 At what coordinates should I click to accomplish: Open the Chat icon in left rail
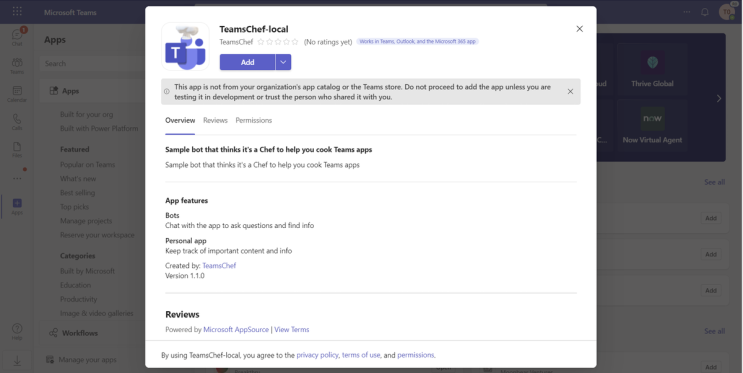(x=17, y=36)
